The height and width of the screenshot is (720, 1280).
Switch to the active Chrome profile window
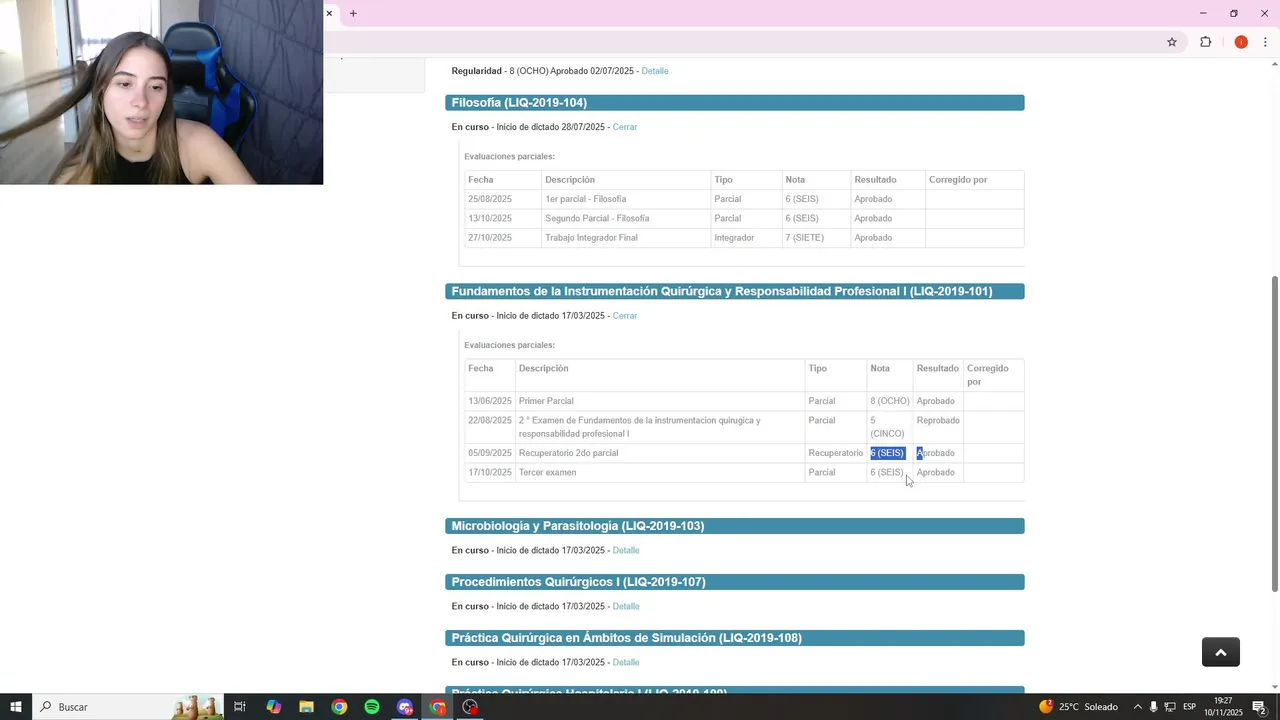[438, 707]
